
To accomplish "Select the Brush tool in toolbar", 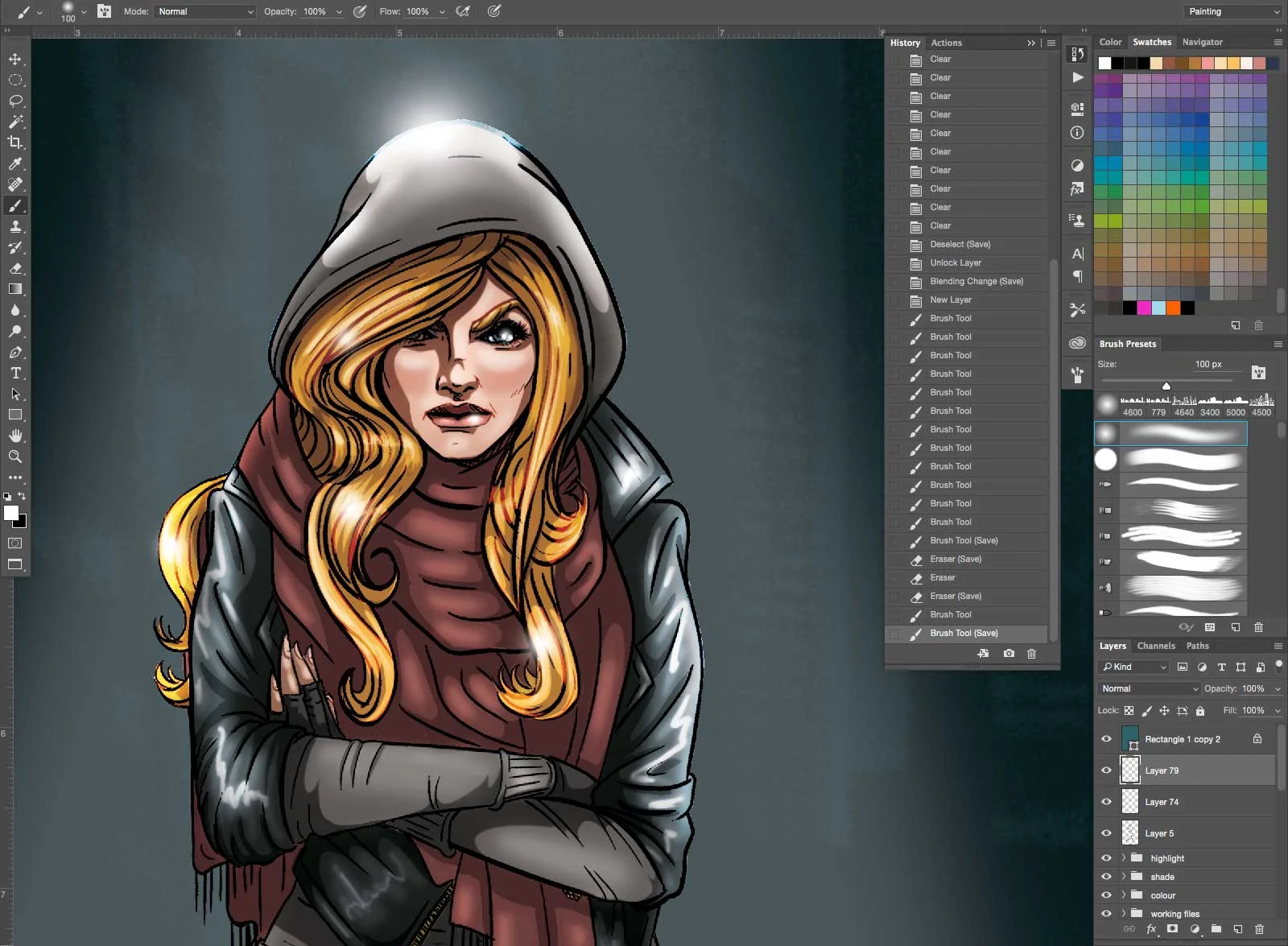I will click(x=15, y=205).
